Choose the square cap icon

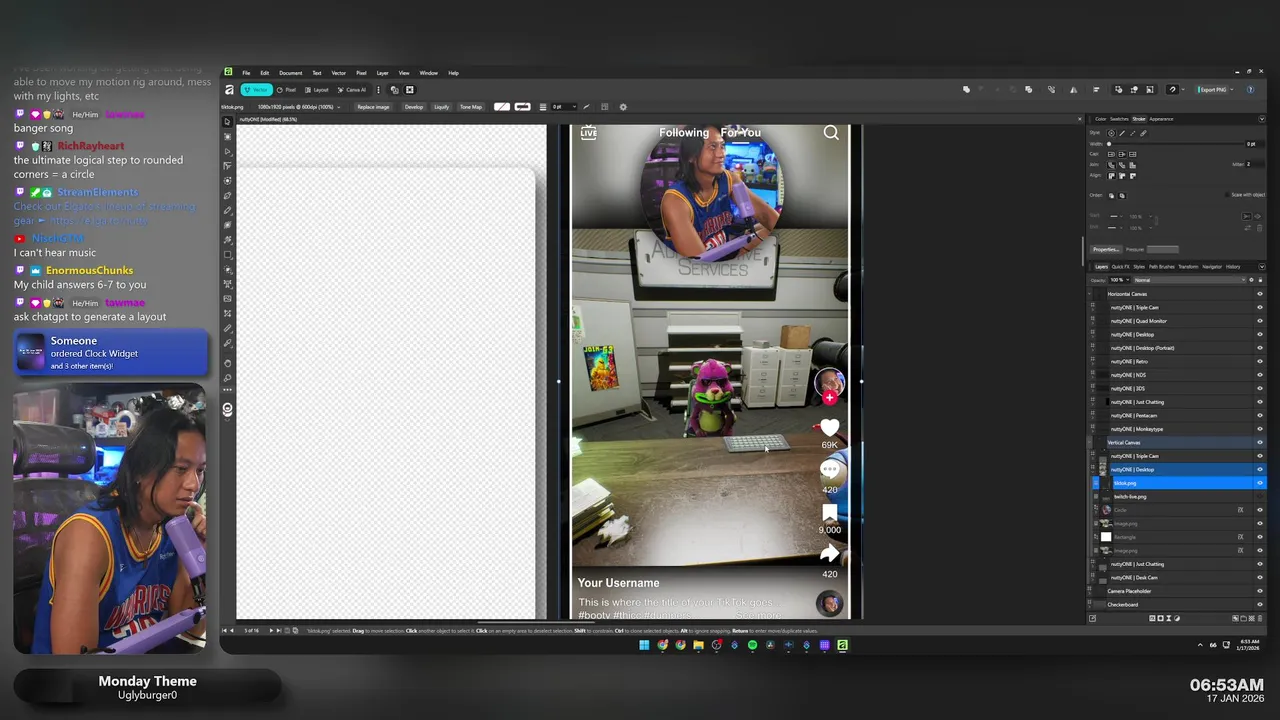pos(1132,154)
